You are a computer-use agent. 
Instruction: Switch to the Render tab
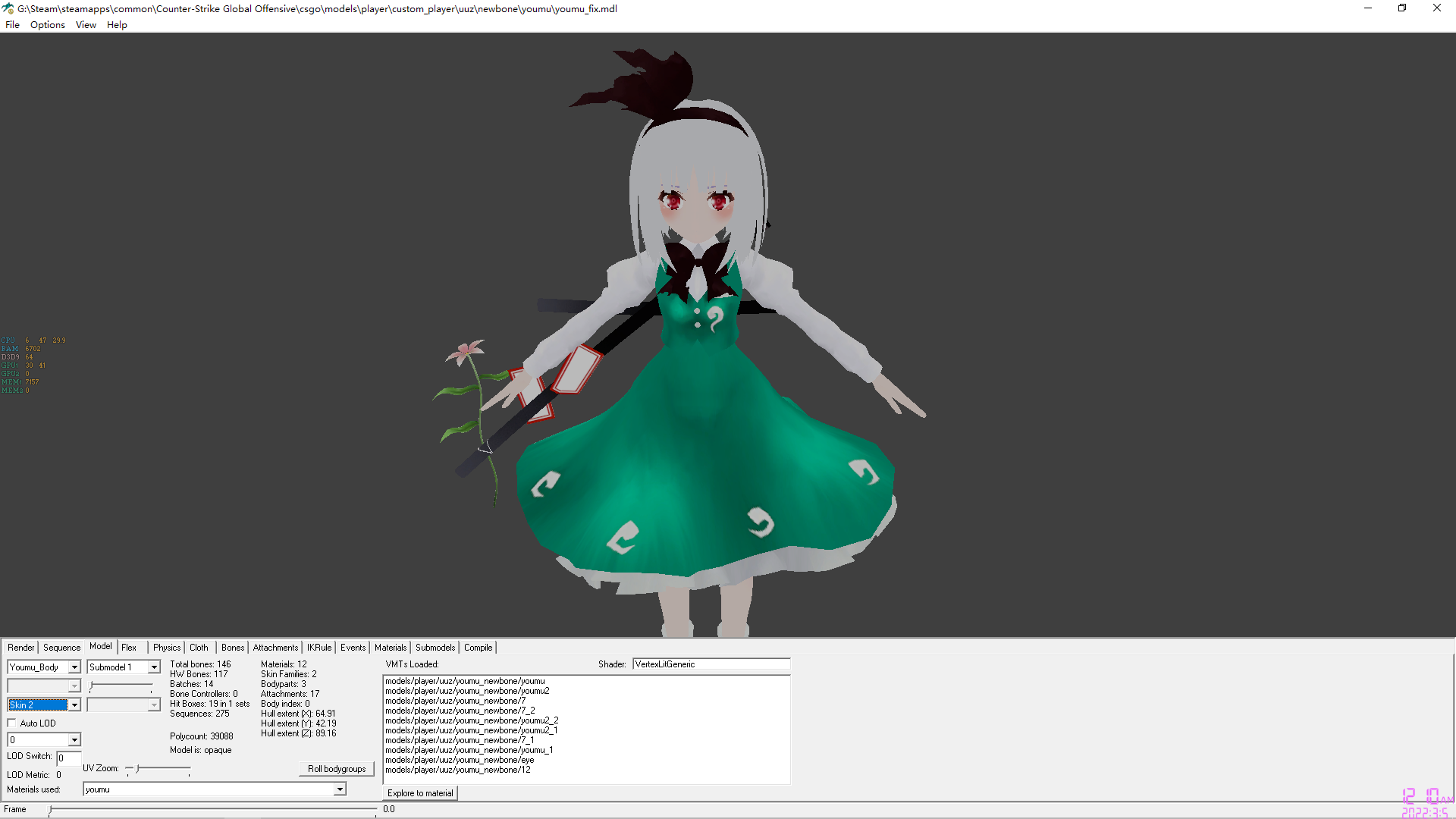click(21, 648)
